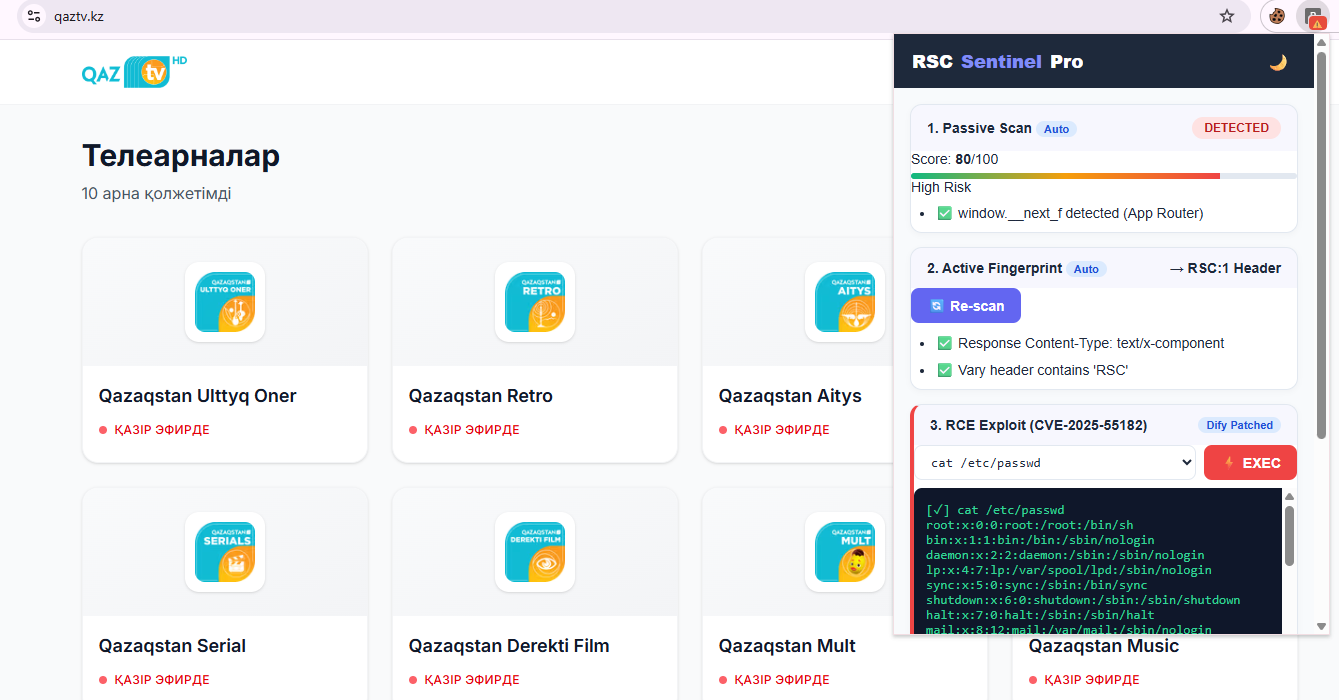Click the Dify Patched badge
1339x700 pixels.
coord(1239,425)
